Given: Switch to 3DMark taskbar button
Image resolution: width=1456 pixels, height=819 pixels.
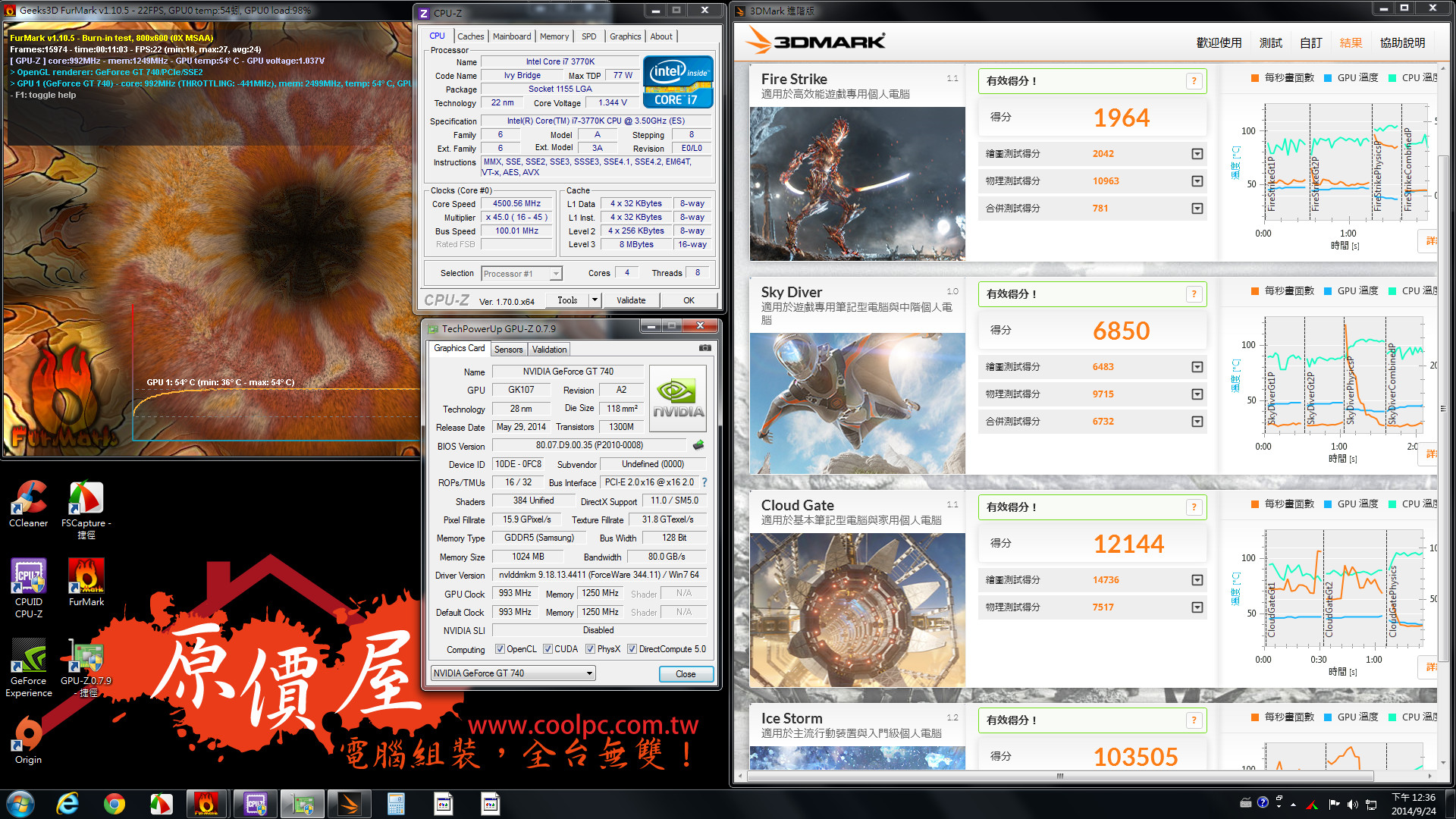Looking at the screenshot, I should pyautogui.click(x=350, y=804).
